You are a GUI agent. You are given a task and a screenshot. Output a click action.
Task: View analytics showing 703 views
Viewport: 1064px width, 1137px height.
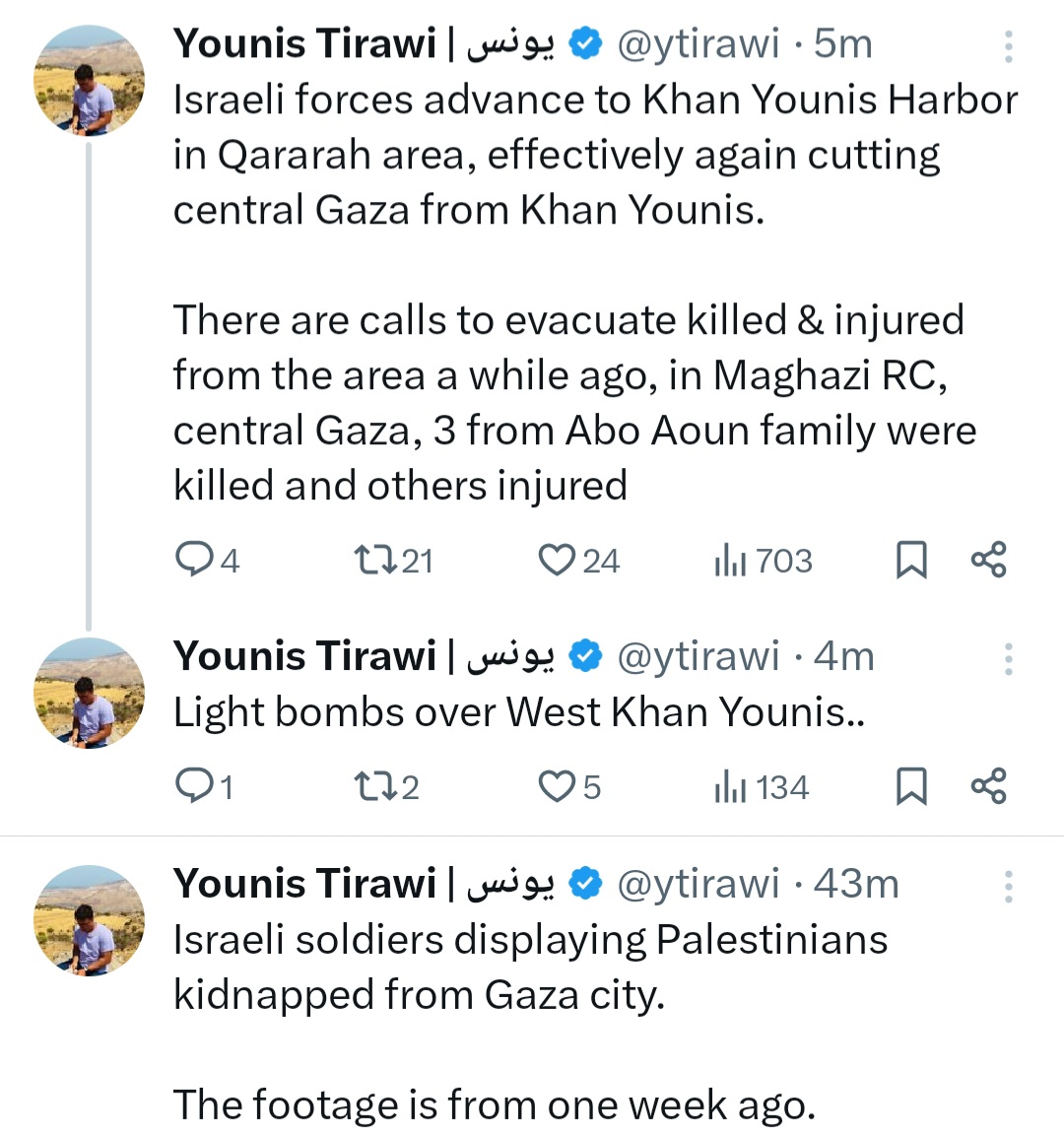[x=730, y=561]
